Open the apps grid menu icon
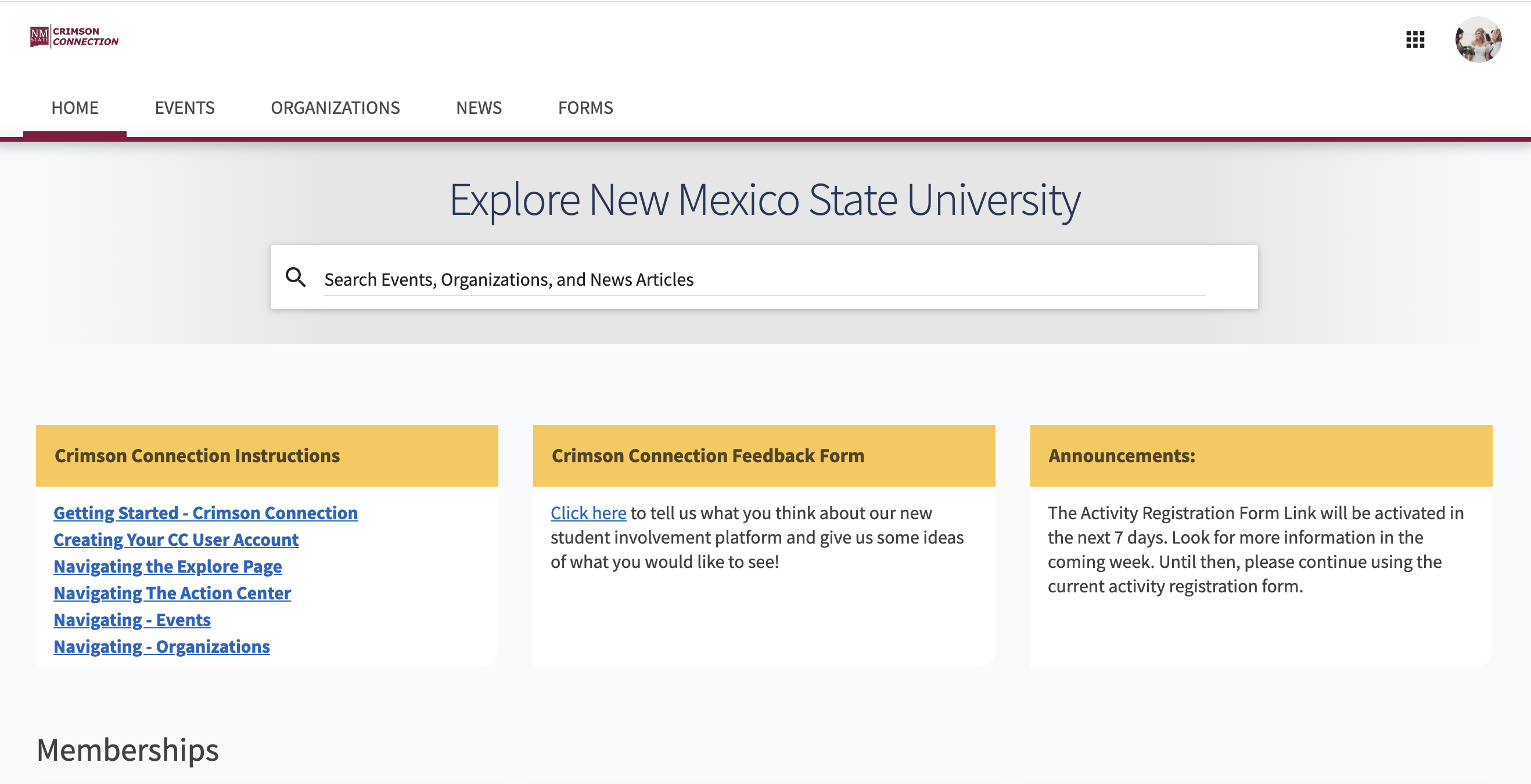This screenshot has height=784, width=1531. pyautogui.click(x=1414, y=40)
